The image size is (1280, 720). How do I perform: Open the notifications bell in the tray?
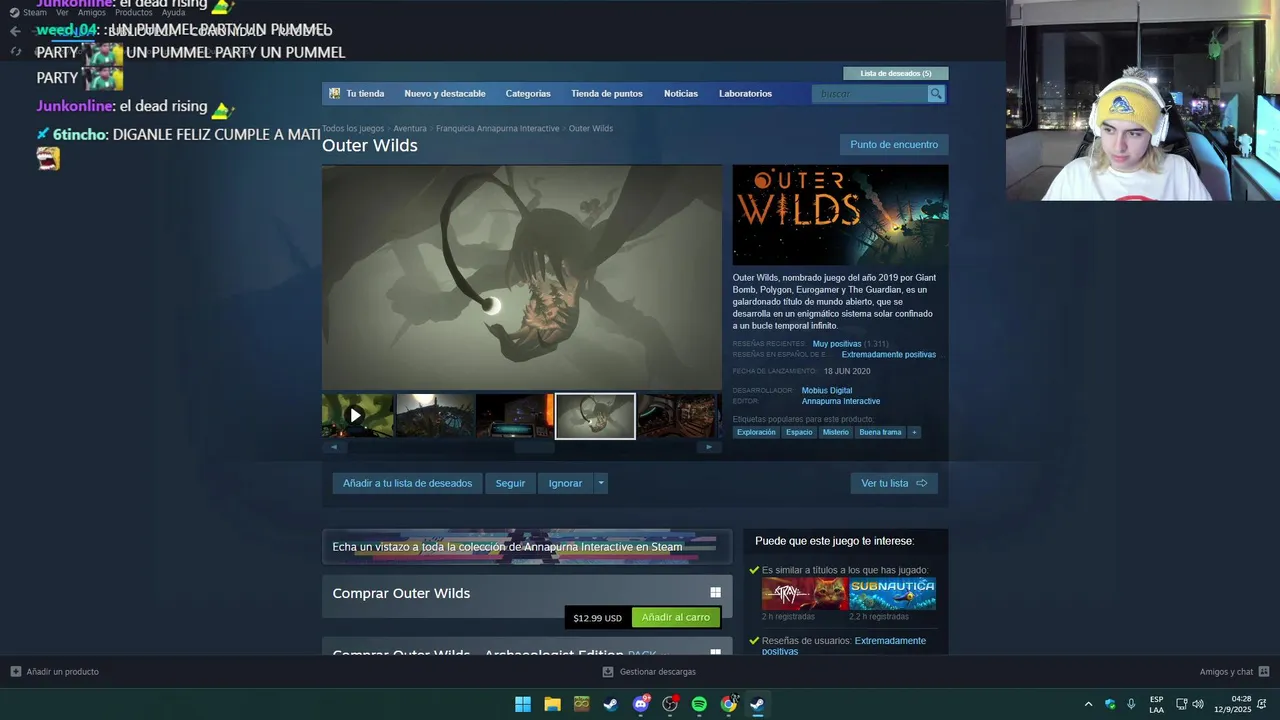pyautogui.click(x=1262, y=704)
